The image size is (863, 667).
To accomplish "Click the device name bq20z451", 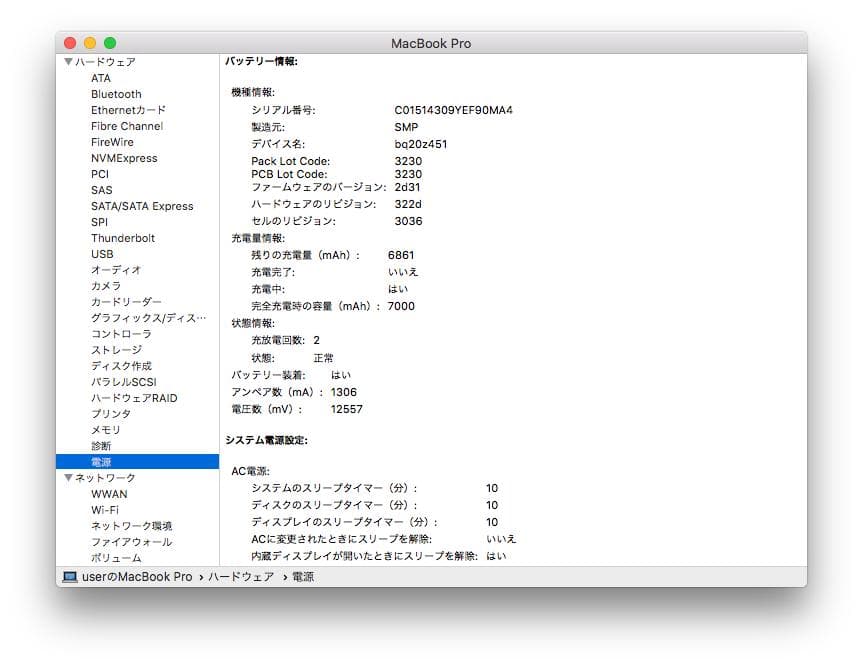I will [420, 144].
